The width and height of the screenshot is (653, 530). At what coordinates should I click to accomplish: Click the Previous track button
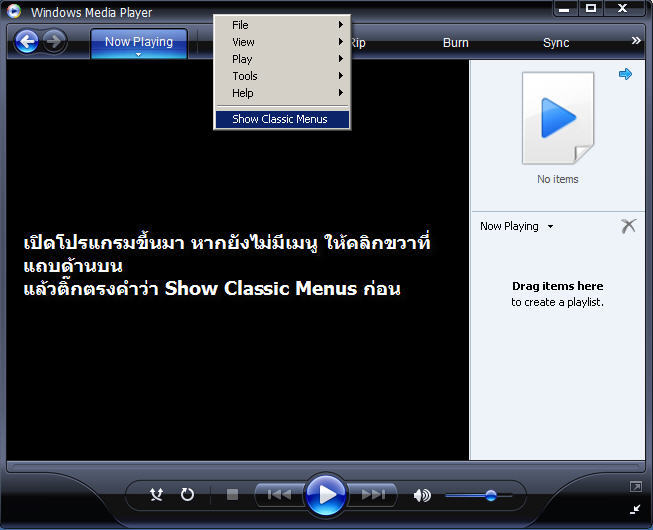click(279, 495)
